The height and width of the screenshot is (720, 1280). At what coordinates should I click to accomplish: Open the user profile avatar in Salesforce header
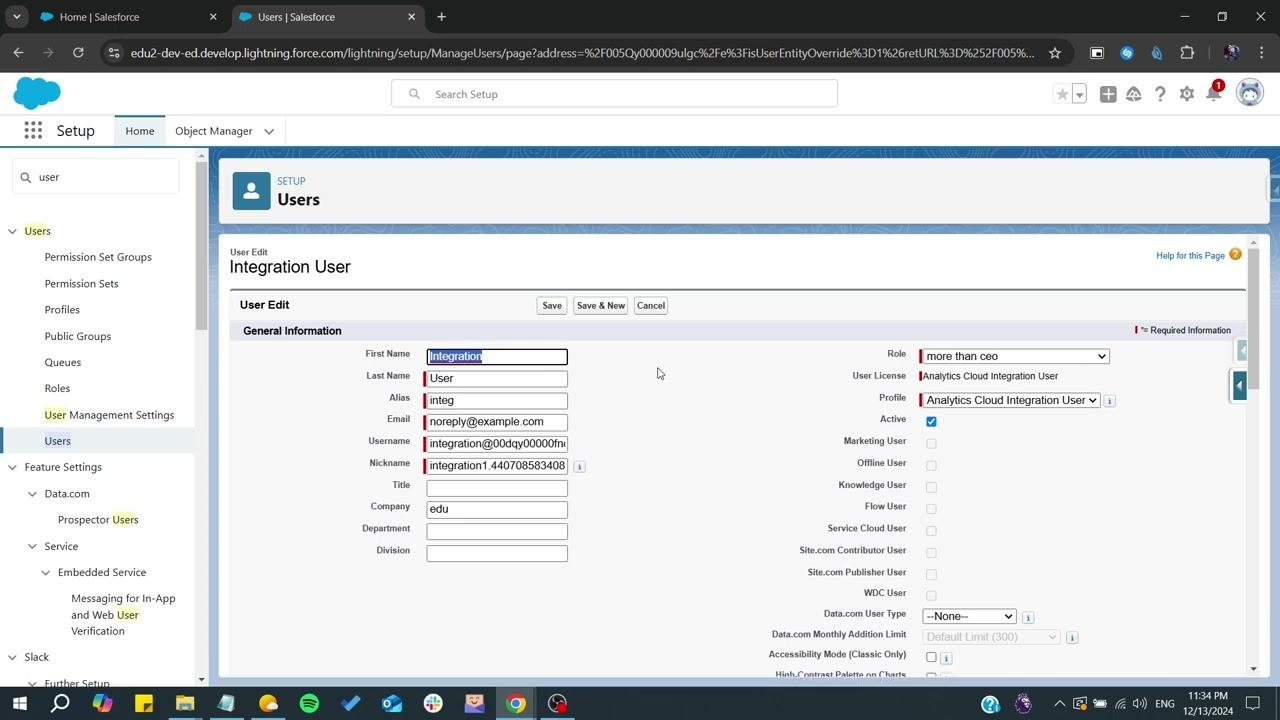[x=1250, y=93]
